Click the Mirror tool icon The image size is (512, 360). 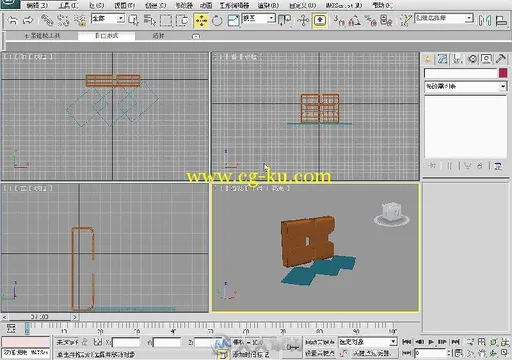tap(485, 21)
